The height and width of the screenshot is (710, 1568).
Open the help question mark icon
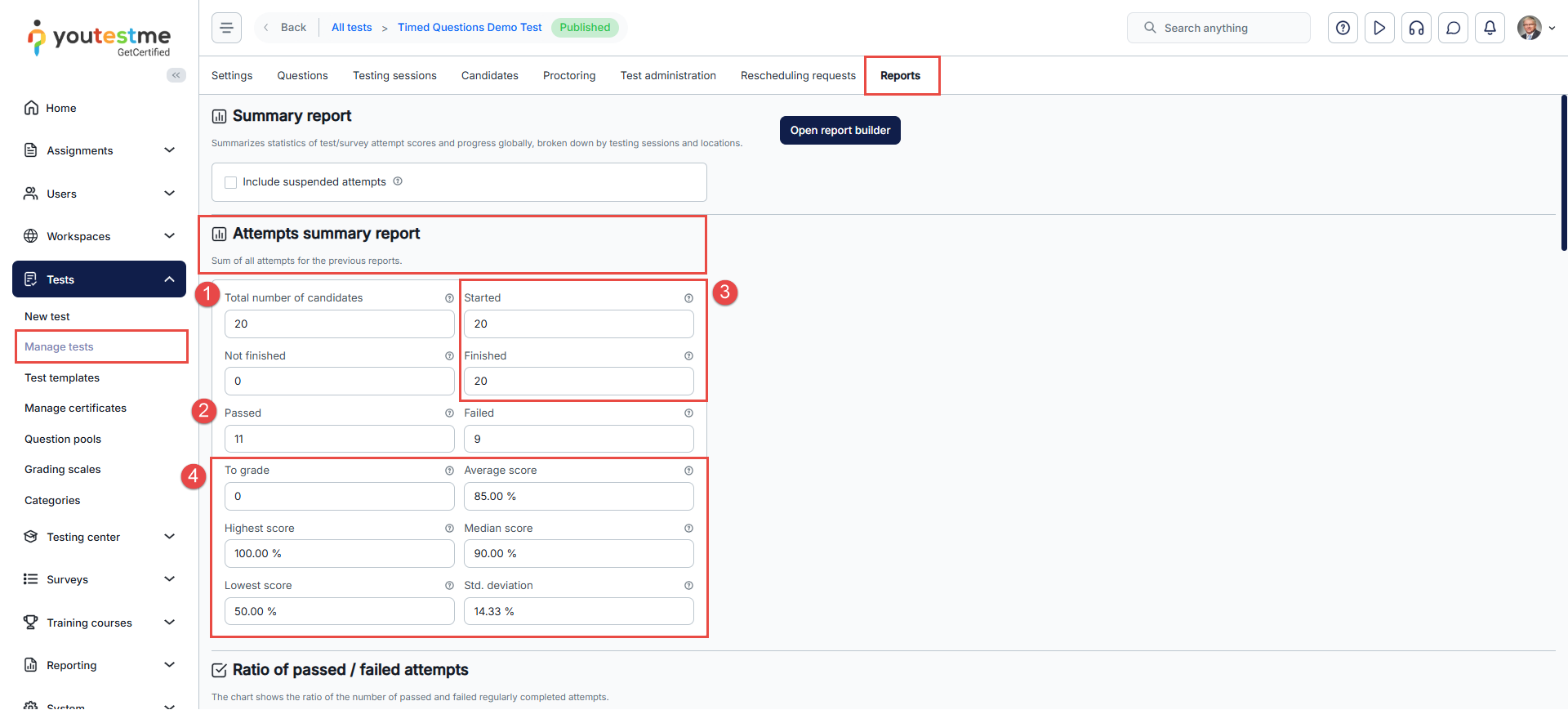coord(1343,28)
